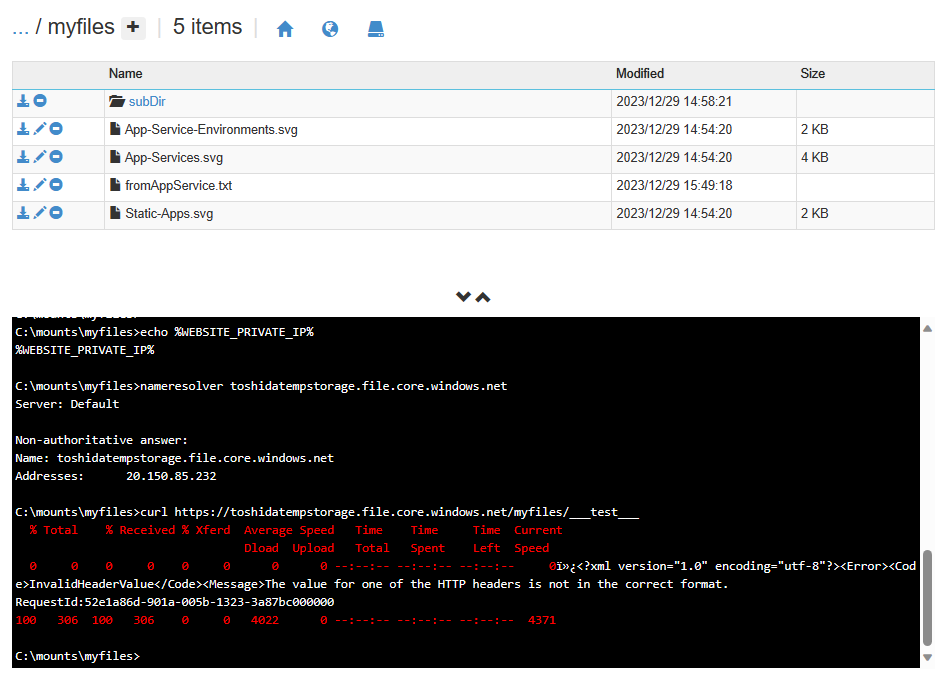Go to the home directory icon
Screen dimensions: 942x676
tap(285, 30)
